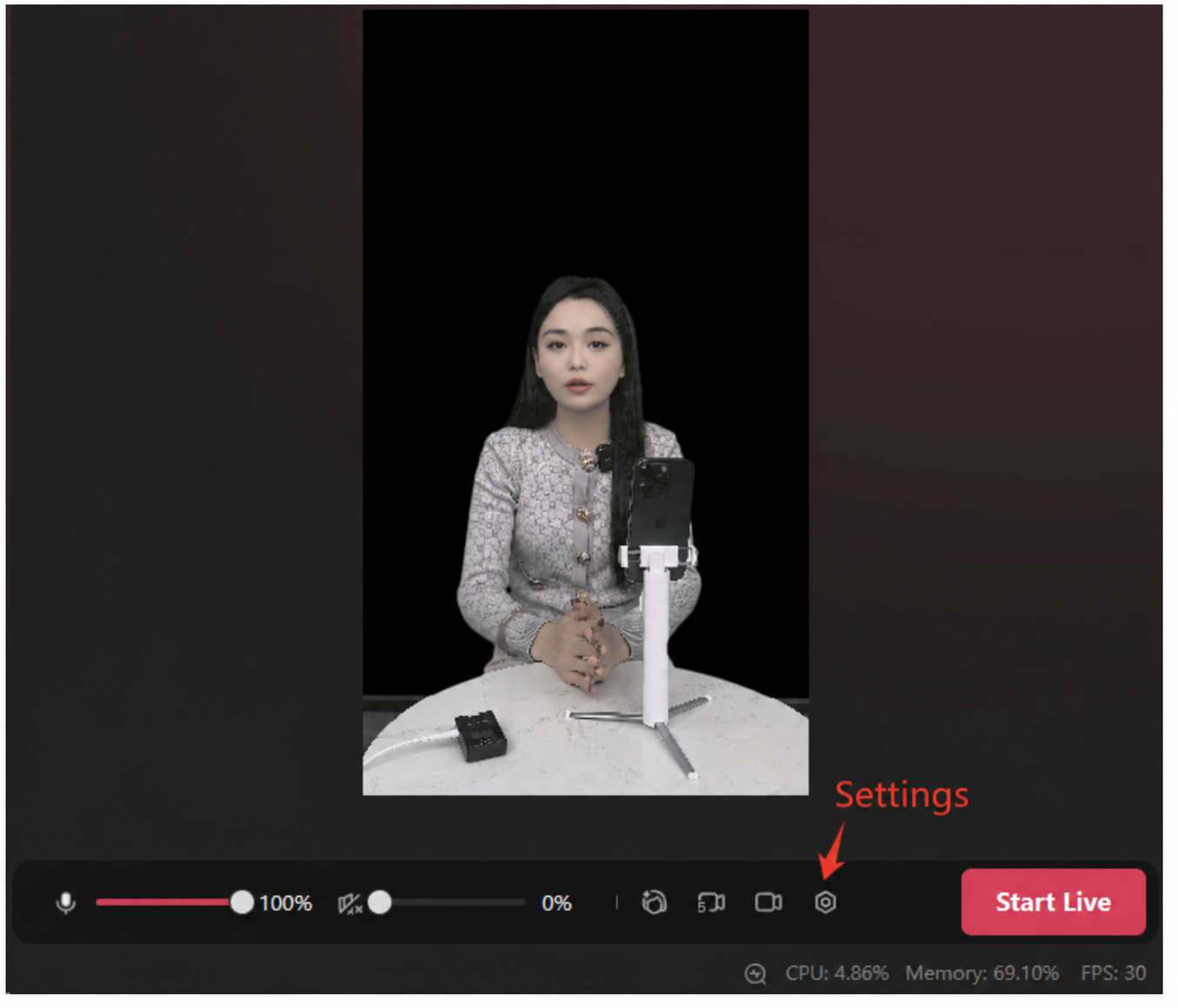Click the live video preview

coord(585,402)
